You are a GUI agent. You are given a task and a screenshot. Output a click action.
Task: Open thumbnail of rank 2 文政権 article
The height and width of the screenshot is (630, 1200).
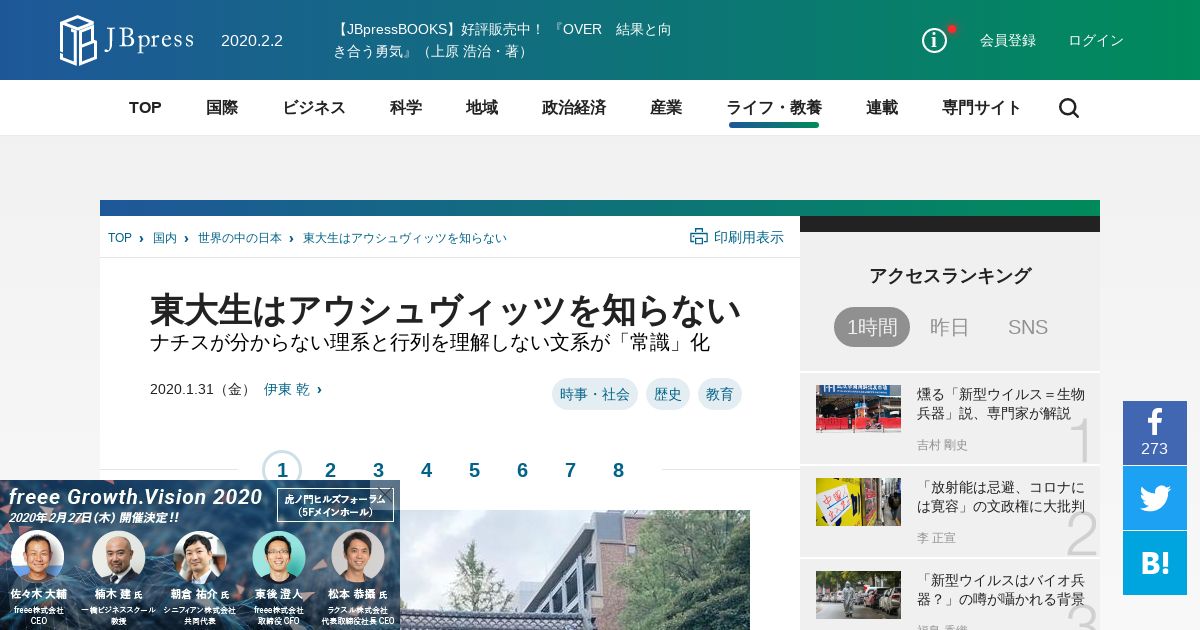(x=858, y=502)
